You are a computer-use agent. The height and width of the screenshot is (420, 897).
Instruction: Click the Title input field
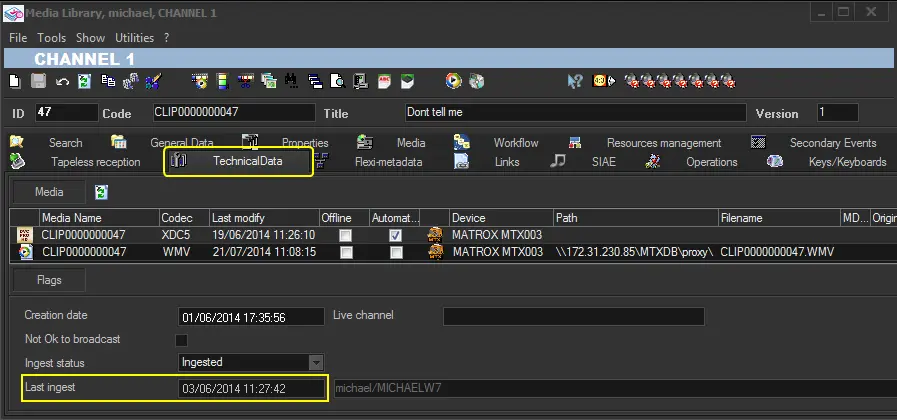575,113
